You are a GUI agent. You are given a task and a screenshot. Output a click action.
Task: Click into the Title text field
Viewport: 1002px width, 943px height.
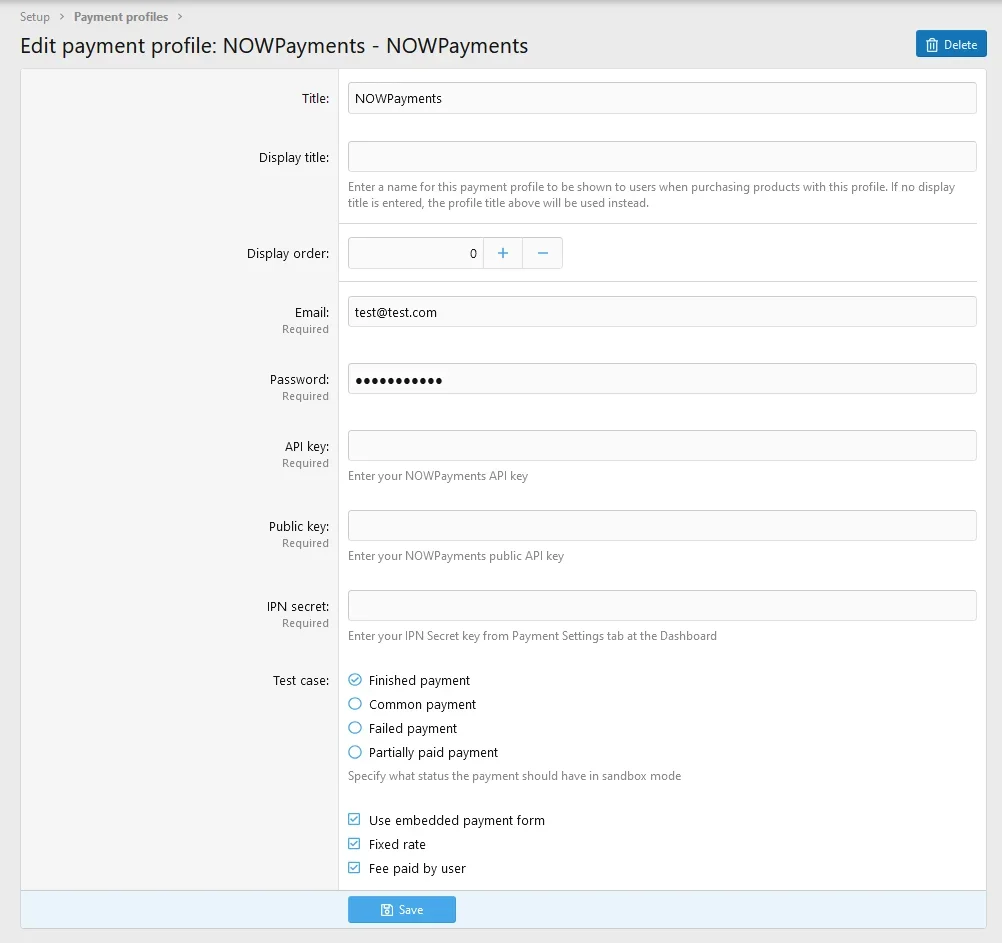click(661, 98)
